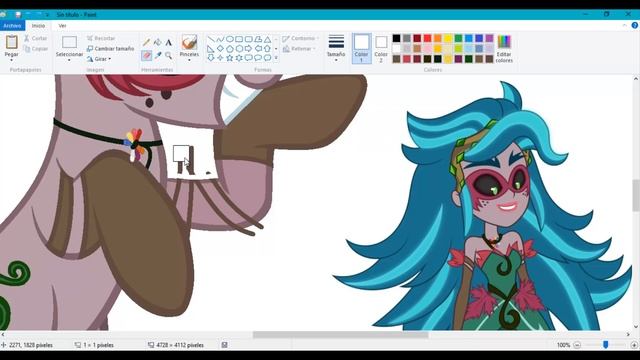Switch to the Inicio tab

click(x=38, y=26)
